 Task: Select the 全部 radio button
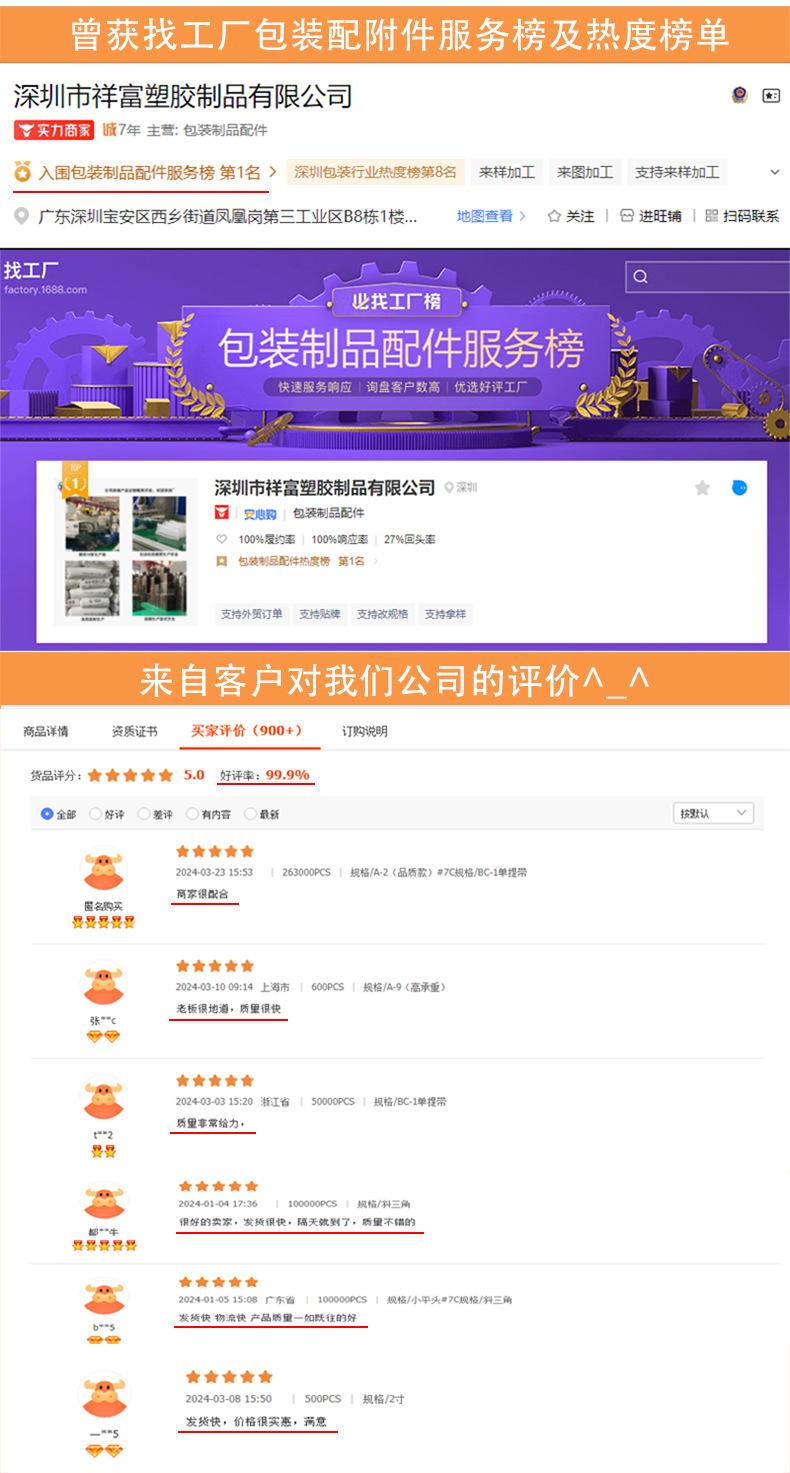pos(47,814)
